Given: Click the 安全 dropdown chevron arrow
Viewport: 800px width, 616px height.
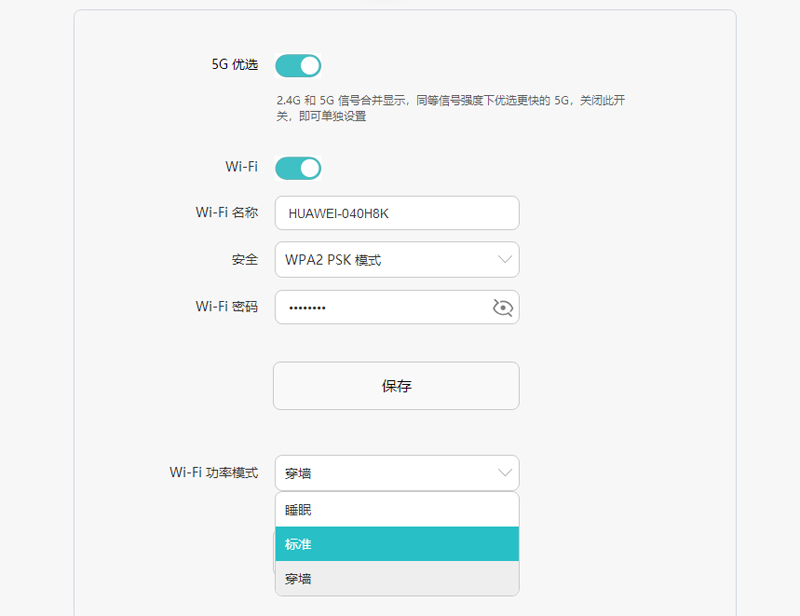Looking at the screenshot, I should (x=505, y=259).
